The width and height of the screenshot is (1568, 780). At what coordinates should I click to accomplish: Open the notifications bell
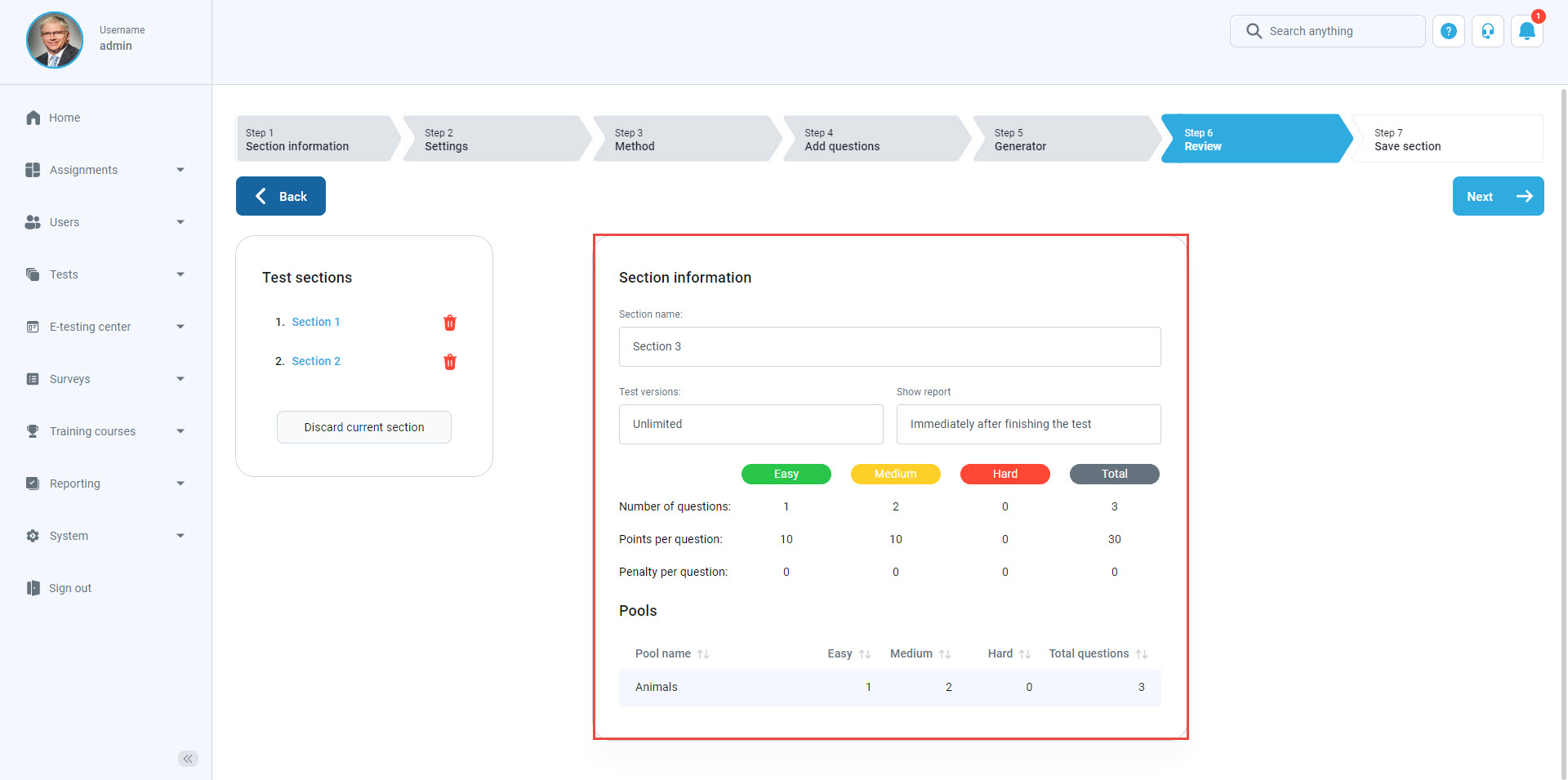pyautogui.click(x=1526, y=32)
